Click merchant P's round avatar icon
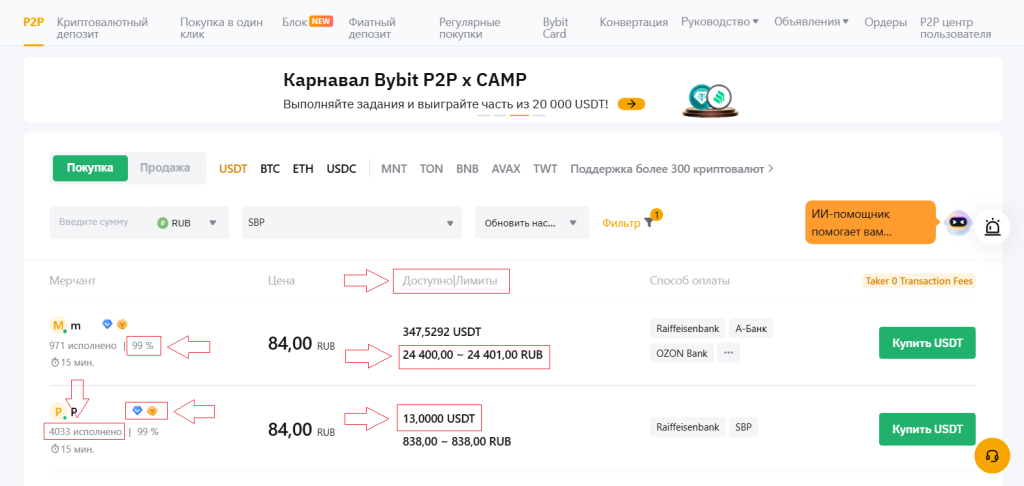 tap(58, 411)
